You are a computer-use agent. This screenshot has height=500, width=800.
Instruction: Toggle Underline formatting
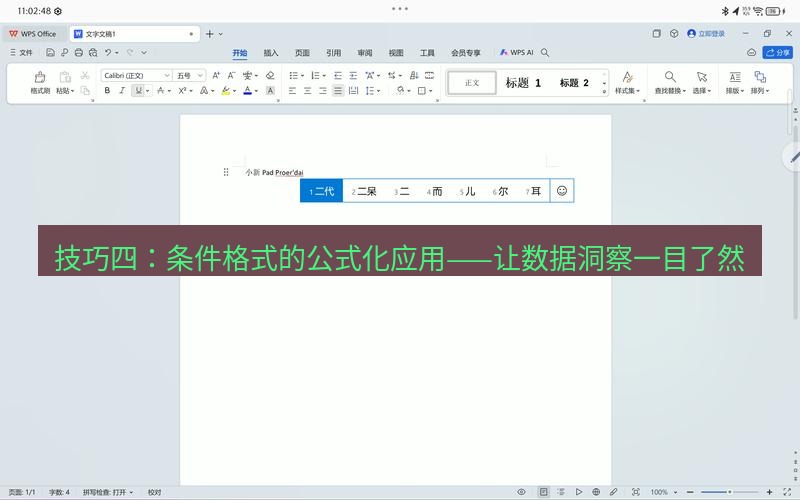138,91
